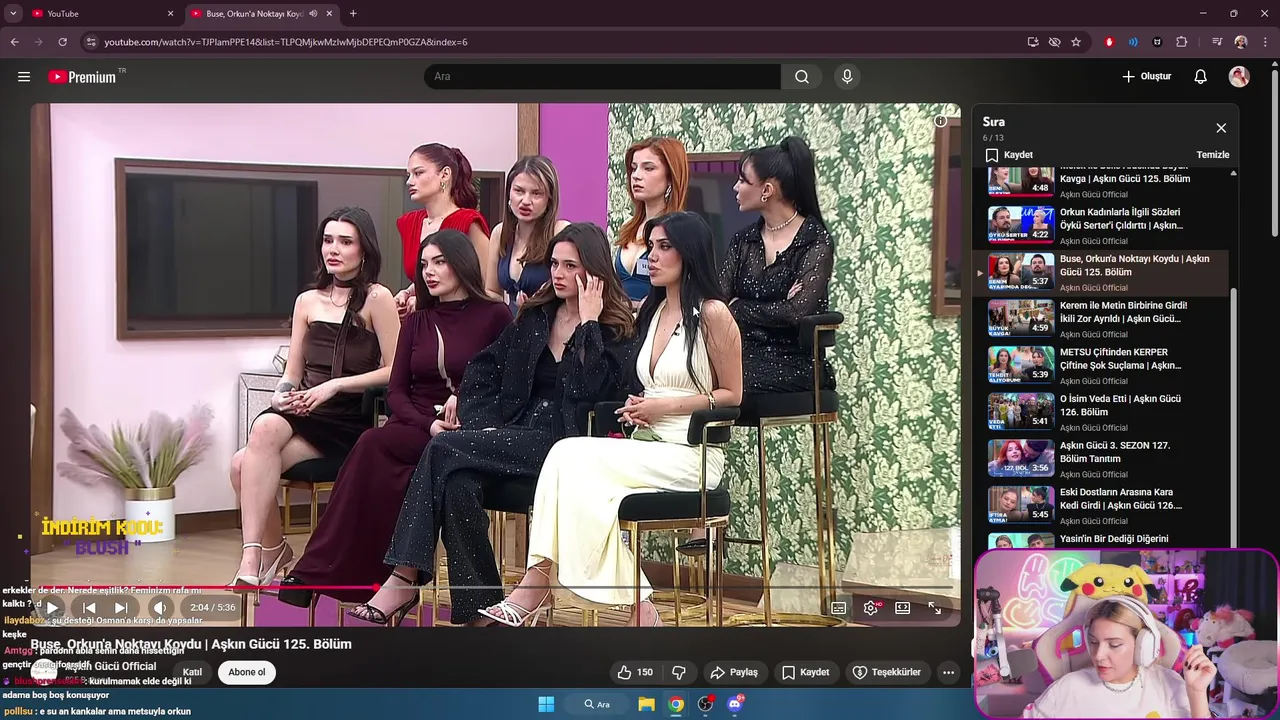1280x720 pixels.
Task: Mute the video volume
Action: pos(159,607)
